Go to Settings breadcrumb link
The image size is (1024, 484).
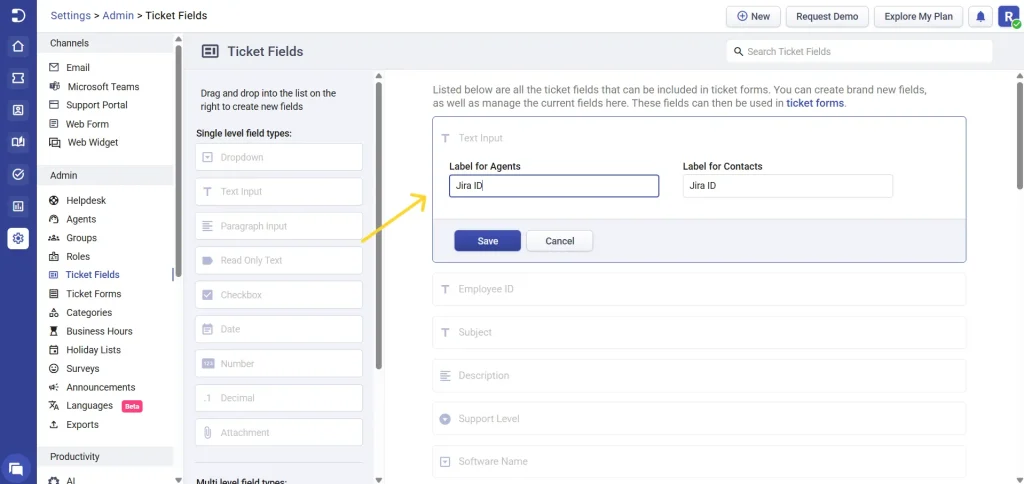71,16
